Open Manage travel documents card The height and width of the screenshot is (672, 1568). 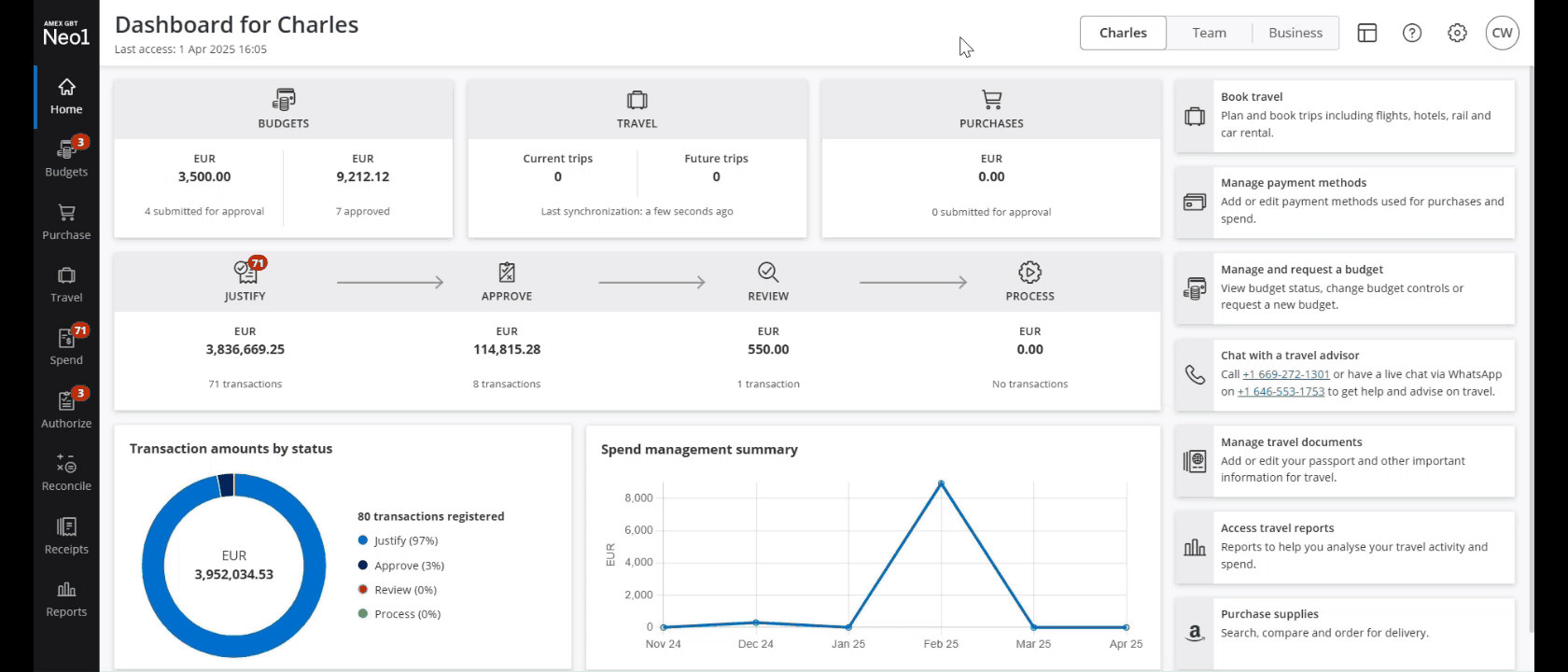click(1345, 461)
